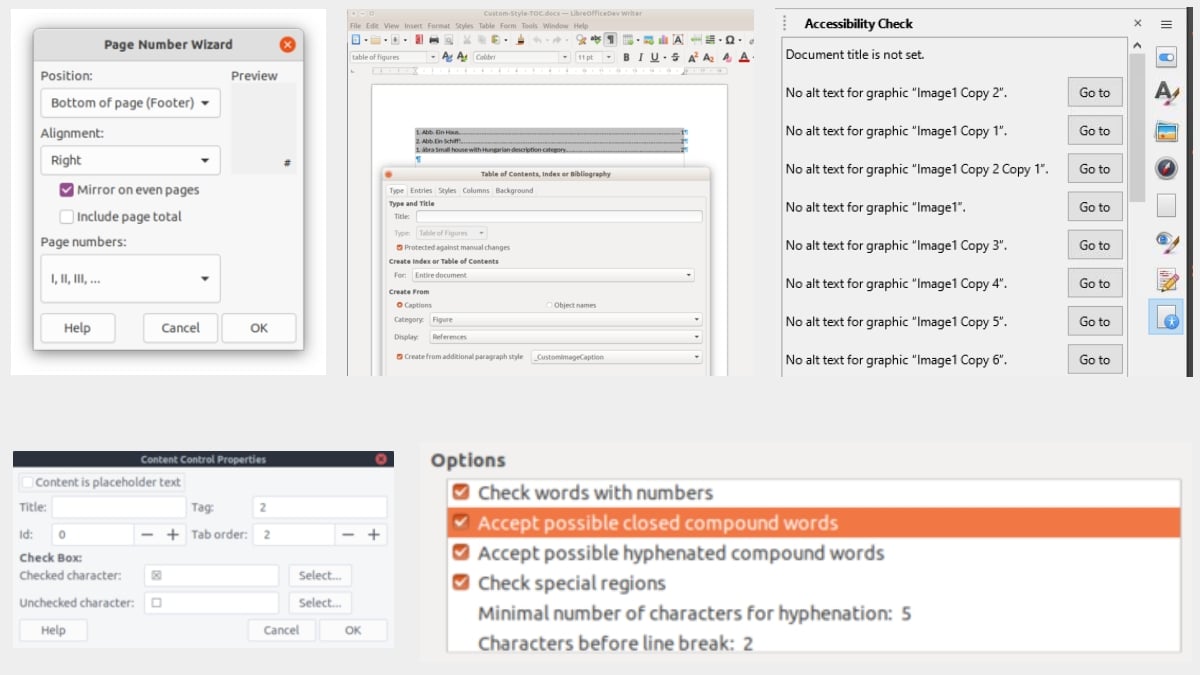1200x675 pixels.
Task: Open the Manage Changes icon in the sidebar
Action: point(1166,280)
